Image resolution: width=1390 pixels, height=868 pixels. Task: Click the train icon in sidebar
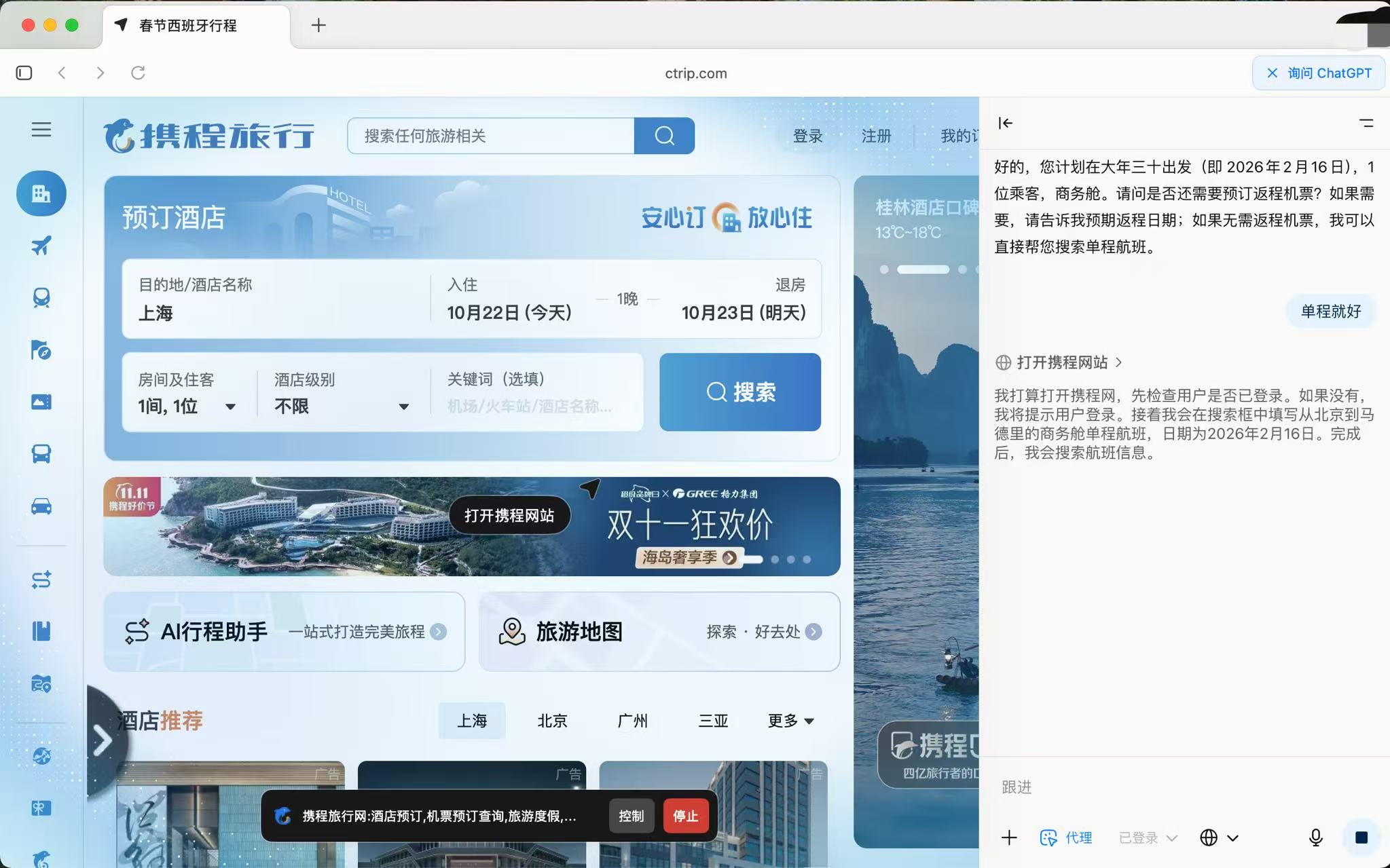(41, 298)
